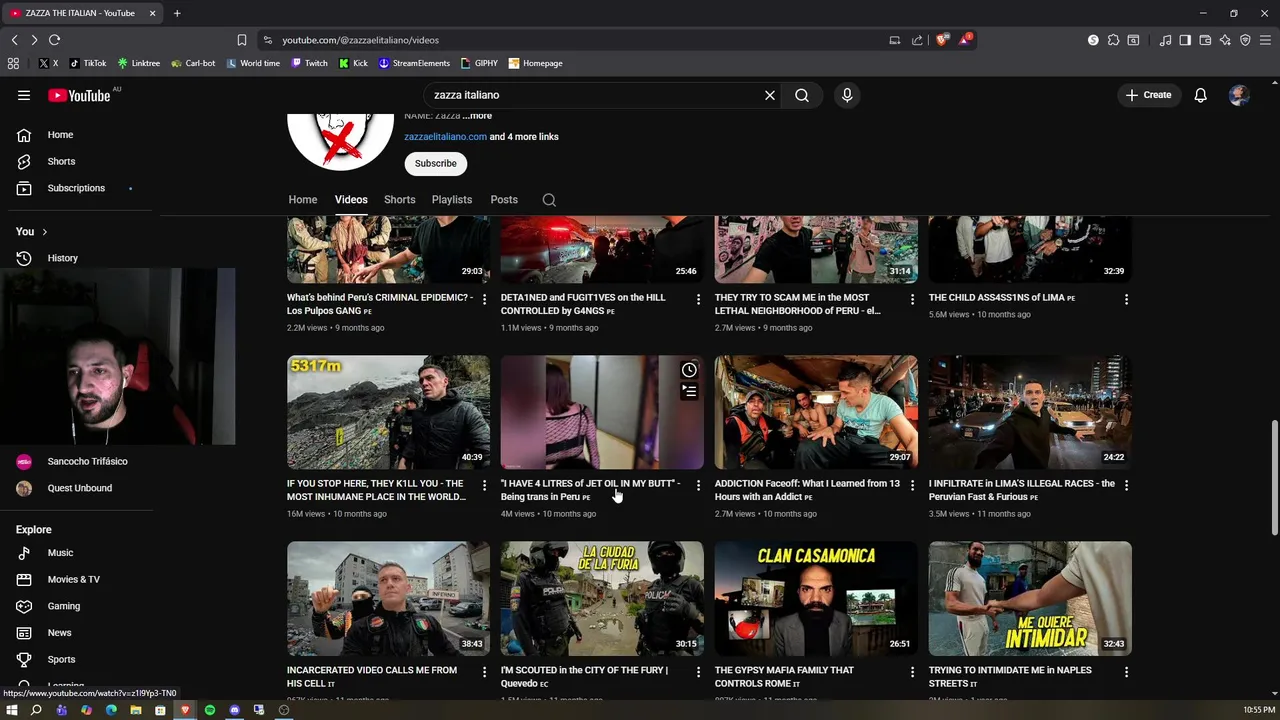Add the jet oil video to queue

[689, 392]
